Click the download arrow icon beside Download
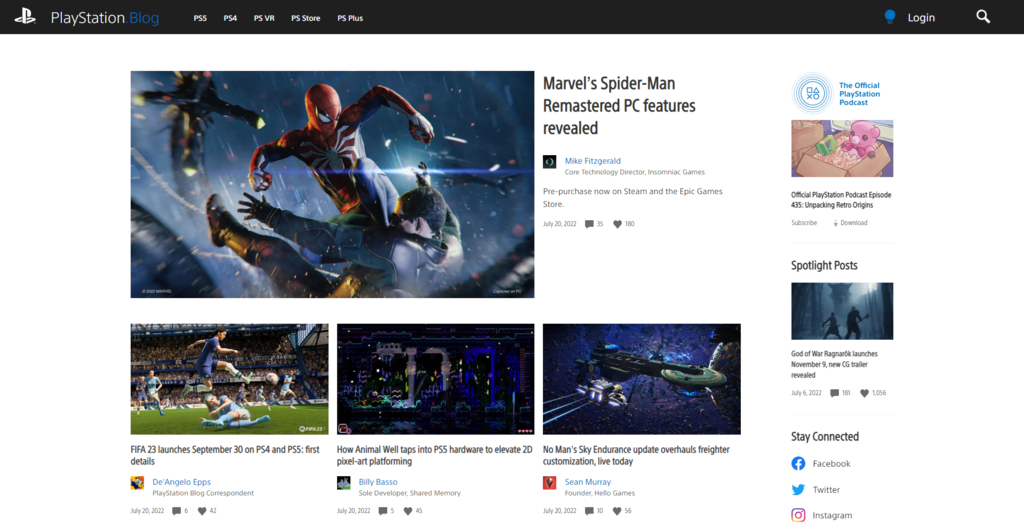 pos(835,223)
